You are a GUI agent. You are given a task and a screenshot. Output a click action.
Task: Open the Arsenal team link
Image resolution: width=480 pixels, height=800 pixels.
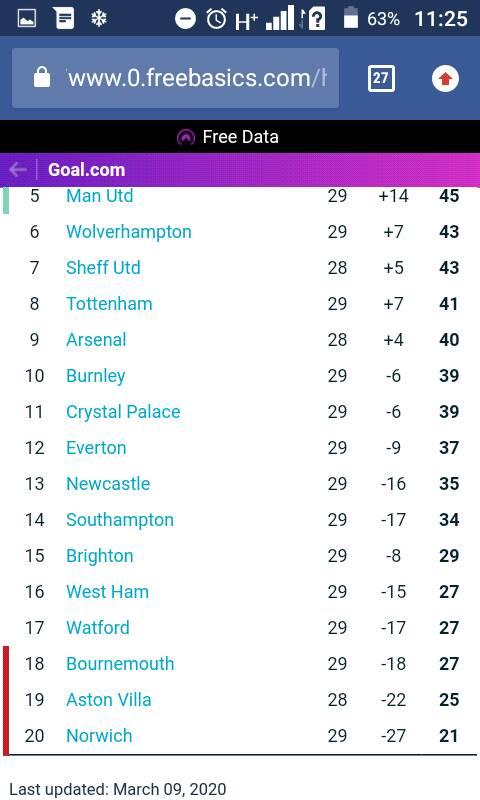coord(96,339)
